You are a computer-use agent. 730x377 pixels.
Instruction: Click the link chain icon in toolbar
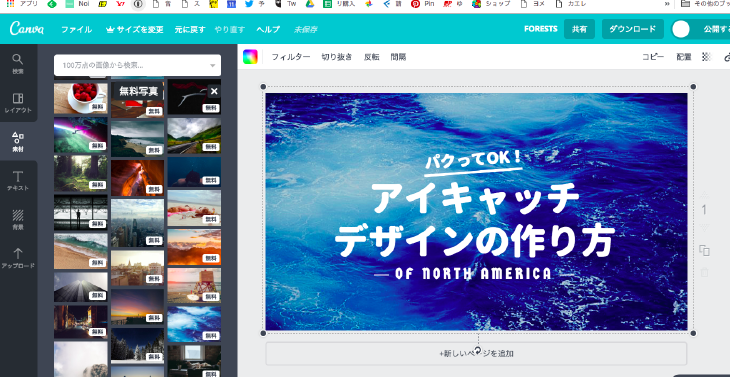coord(727,57)
